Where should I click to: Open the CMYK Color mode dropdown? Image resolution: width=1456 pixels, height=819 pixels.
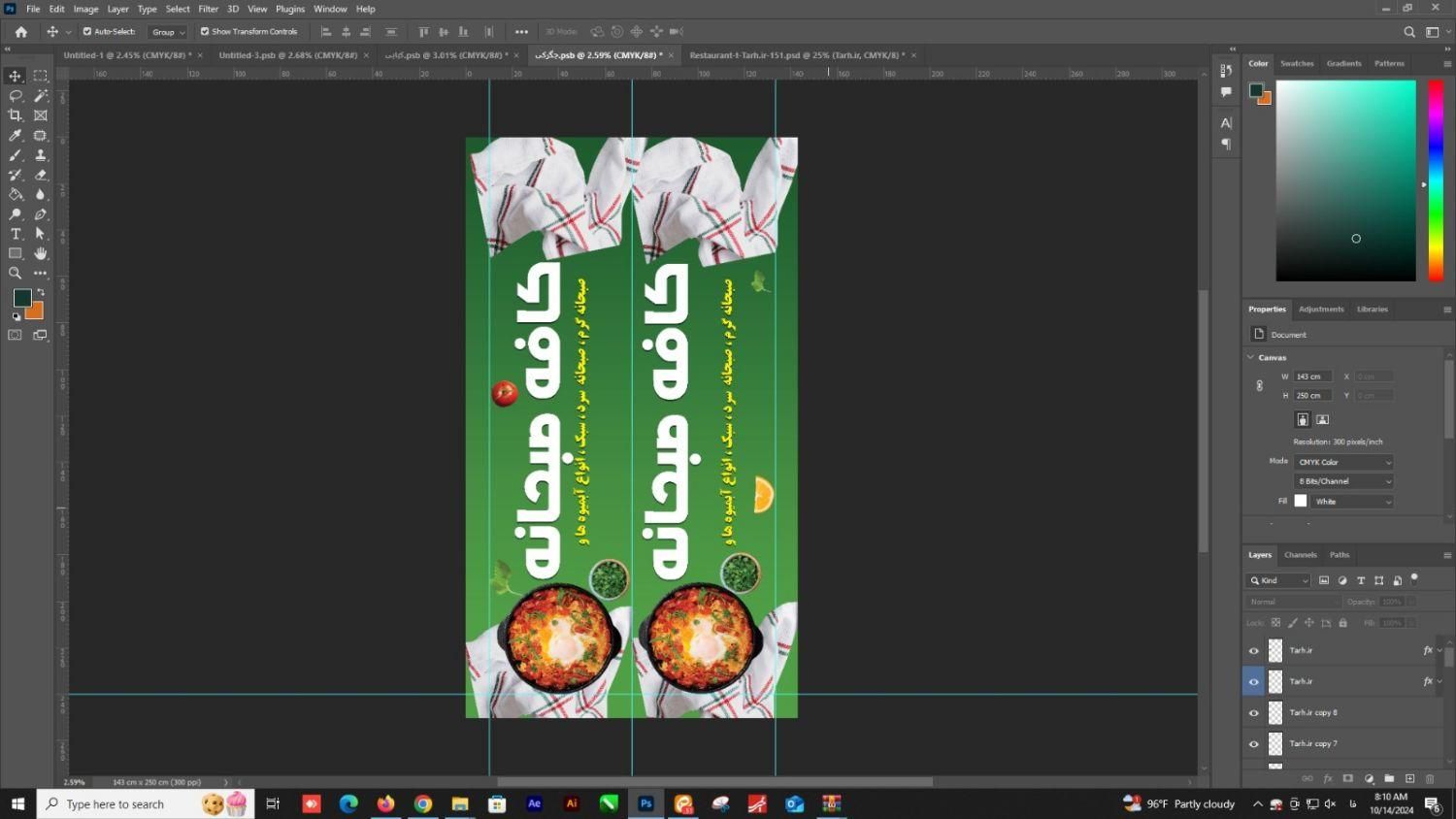click(x=1343, y=462)
